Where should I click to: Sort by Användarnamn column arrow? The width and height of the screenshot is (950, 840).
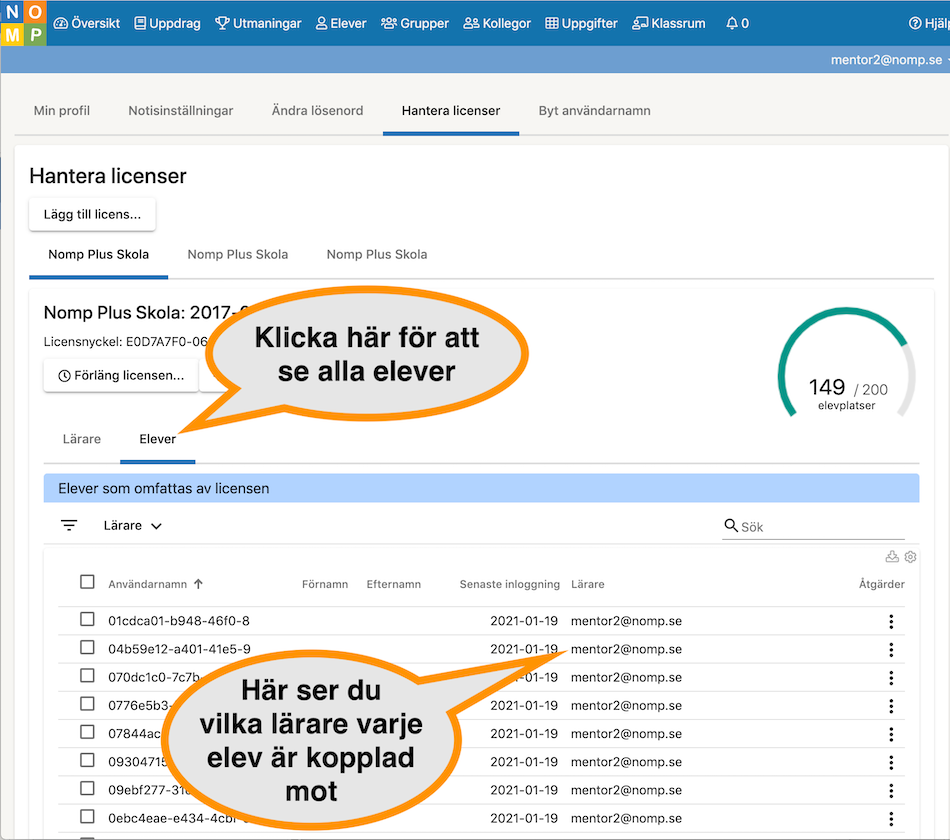coord(199,584)
